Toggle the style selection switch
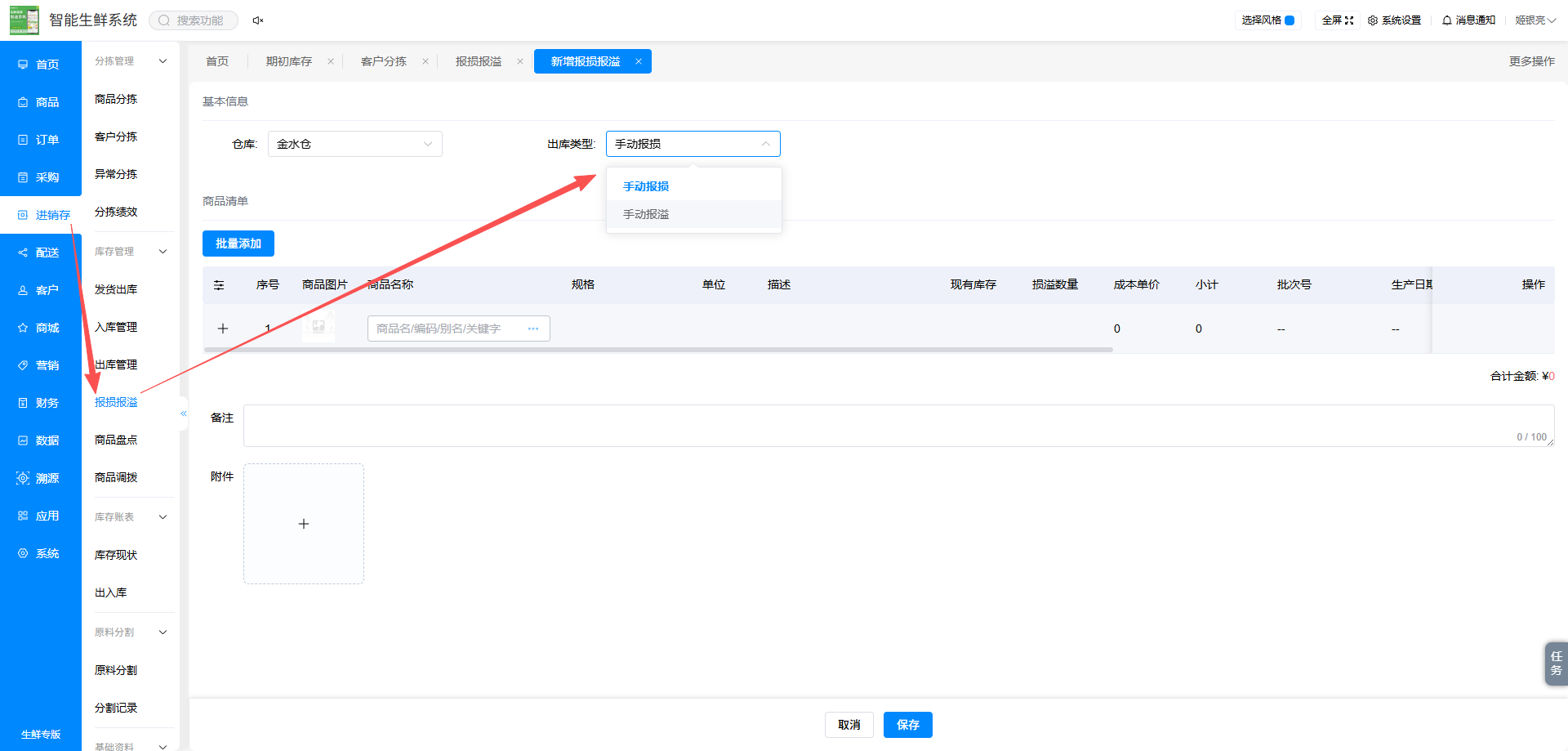This screenshot has width=1568, height=751. (x=1290, y=20)
